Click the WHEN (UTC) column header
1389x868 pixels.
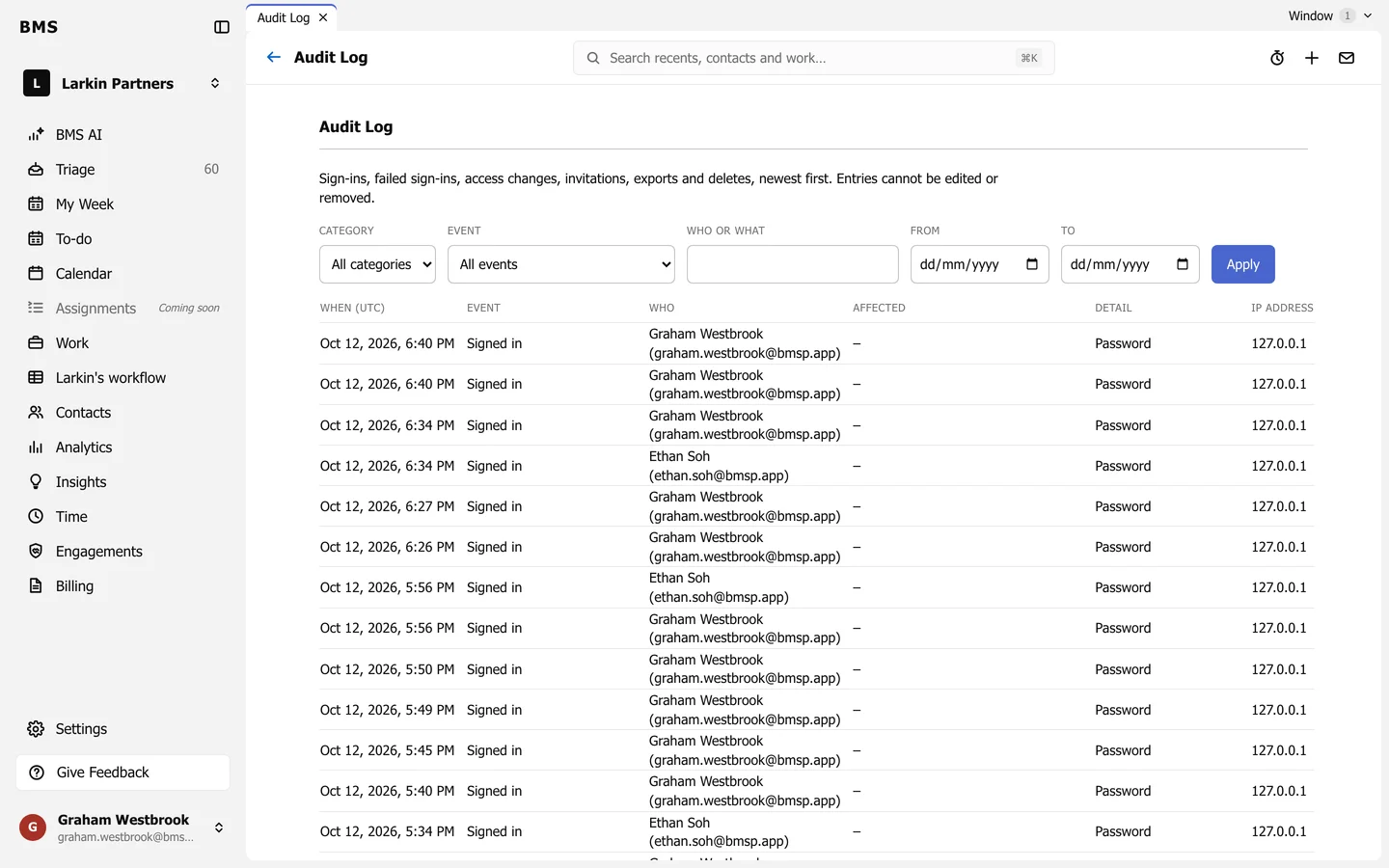pos(352,308)
